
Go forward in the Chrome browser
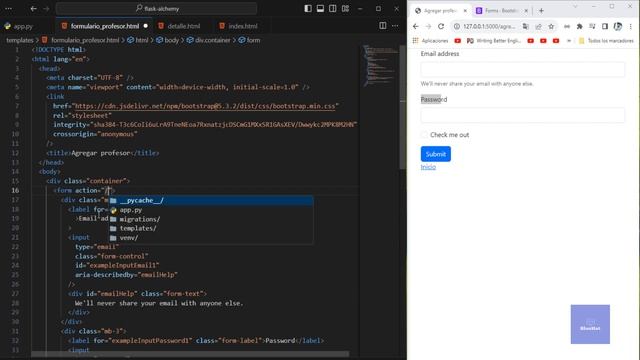pyautogui.click(x=428, y=26)
